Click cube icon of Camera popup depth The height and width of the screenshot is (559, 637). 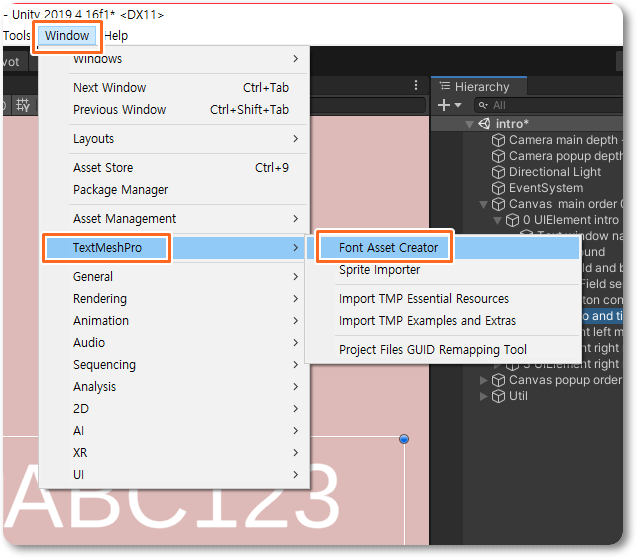[x=498, y=156]
